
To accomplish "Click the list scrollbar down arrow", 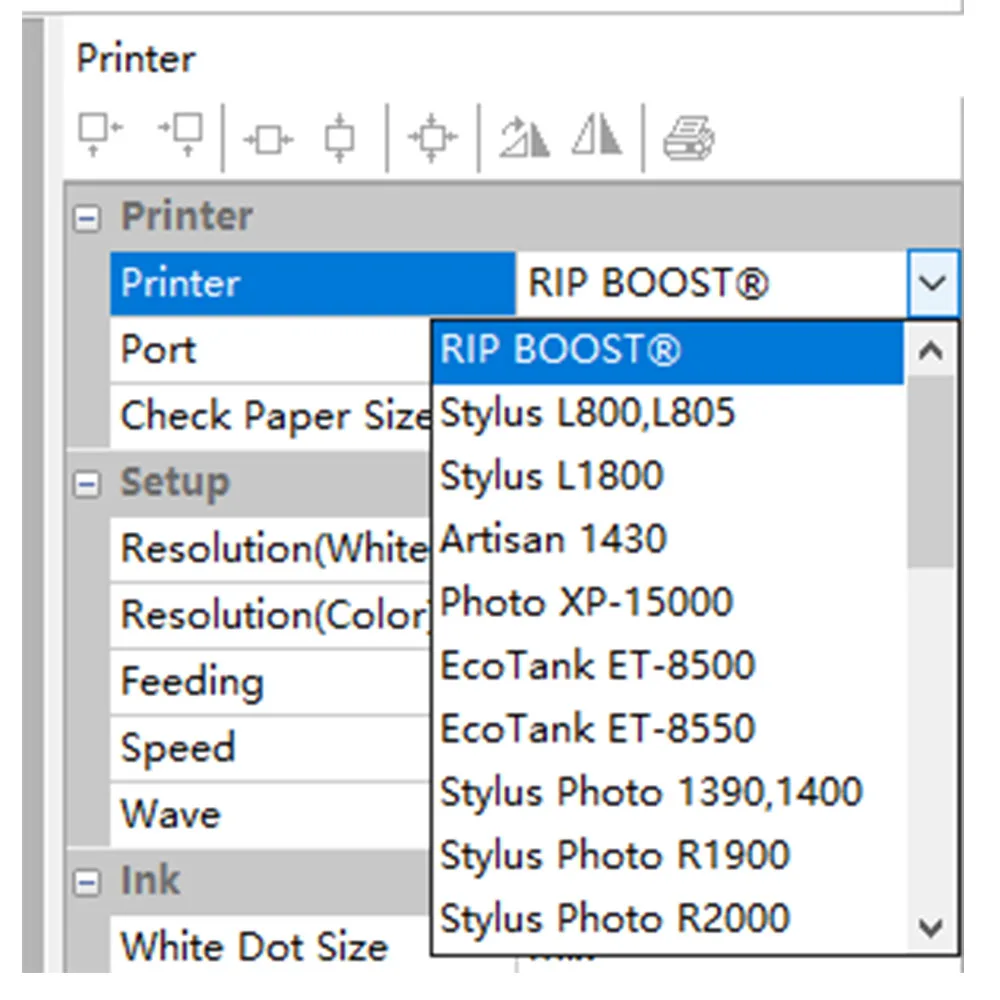I will click(930, 929).
